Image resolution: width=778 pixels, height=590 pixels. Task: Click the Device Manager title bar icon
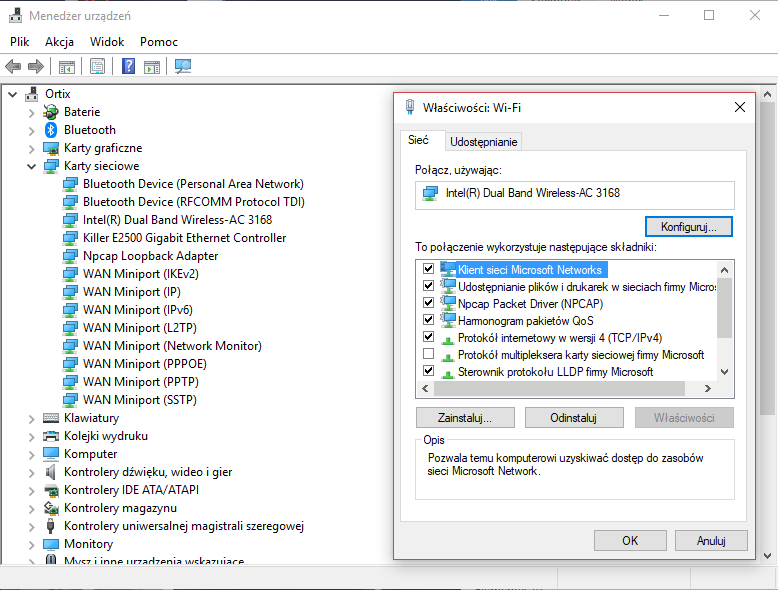[x=15, y=16]
